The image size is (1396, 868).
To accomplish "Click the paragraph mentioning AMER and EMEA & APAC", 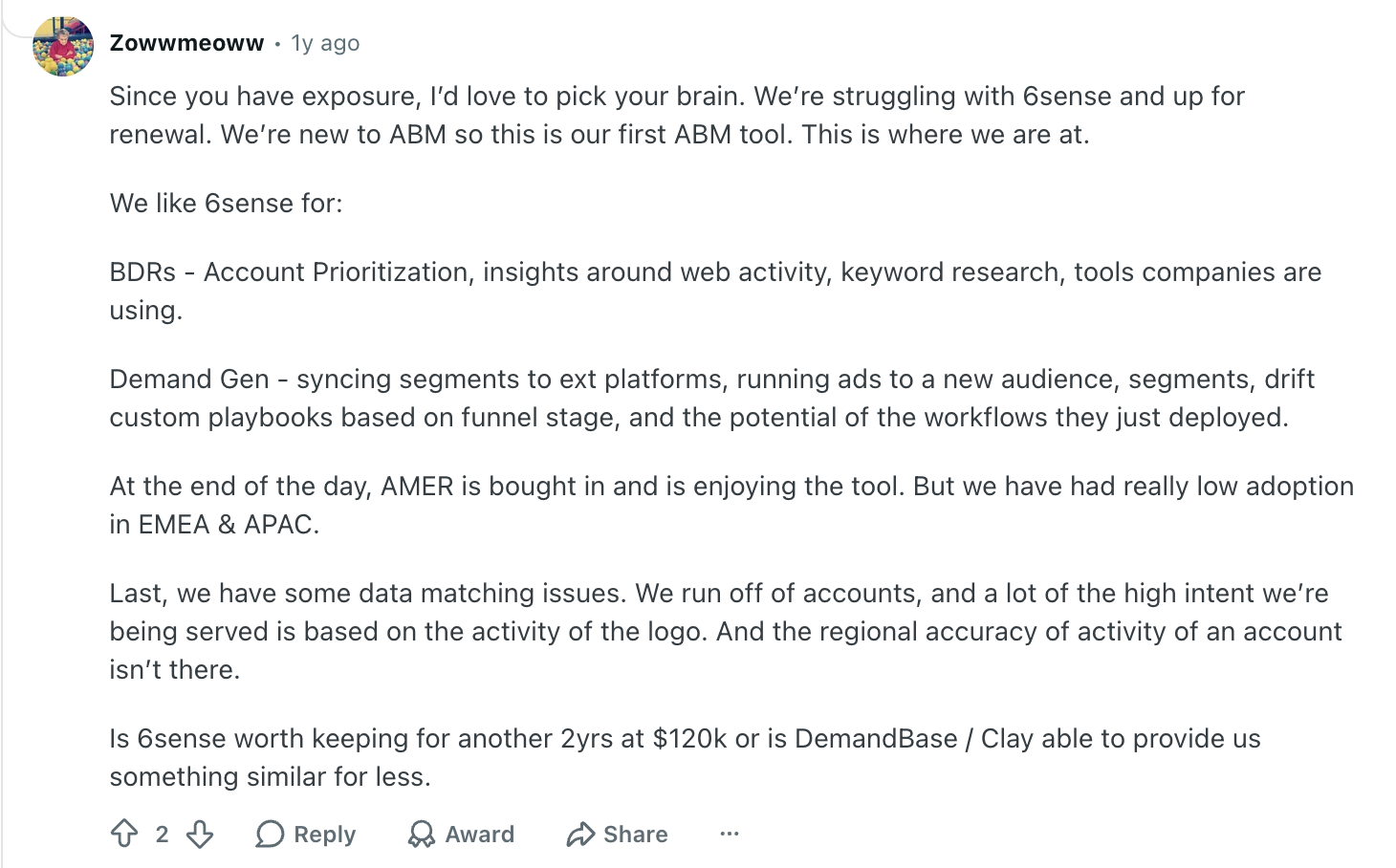I will pos(731,505).
